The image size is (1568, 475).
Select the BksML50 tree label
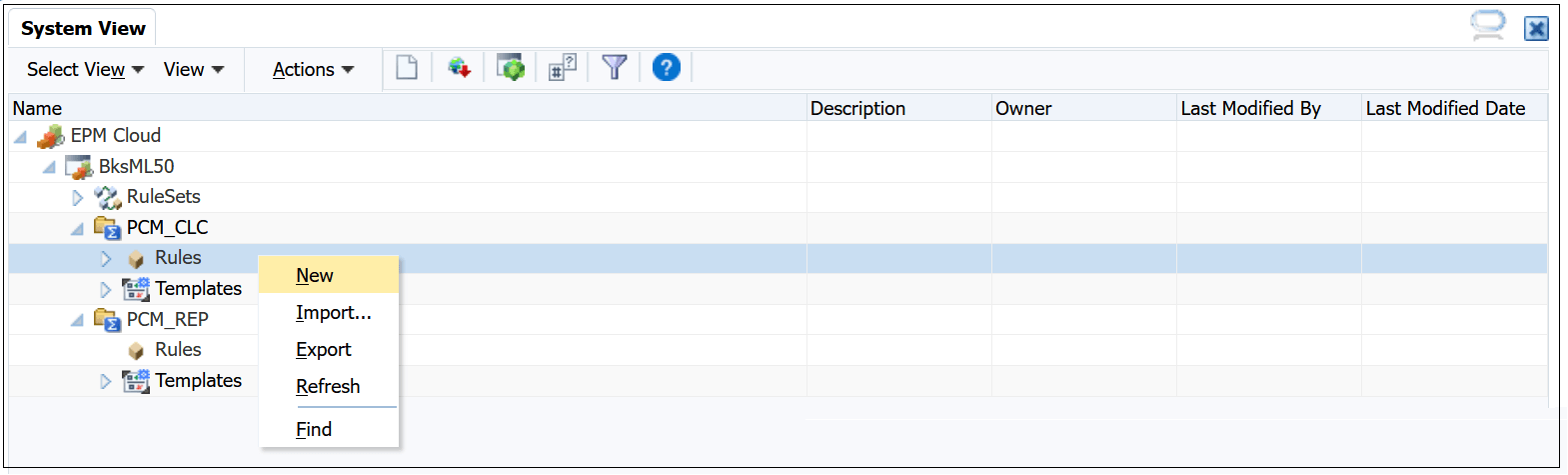136,166
